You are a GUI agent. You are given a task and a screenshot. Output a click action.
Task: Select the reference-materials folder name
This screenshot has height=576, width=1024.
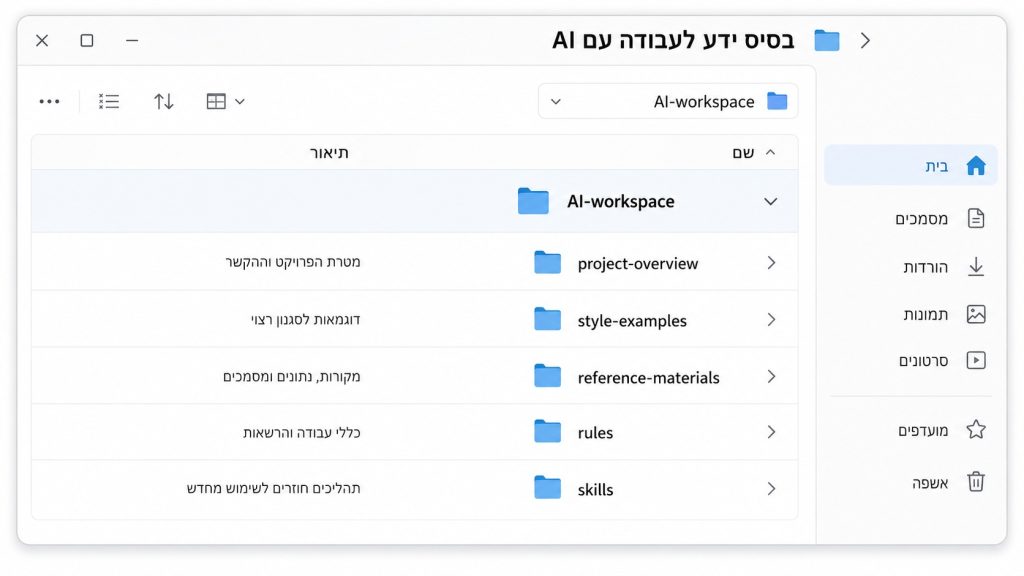coord(648,377)
